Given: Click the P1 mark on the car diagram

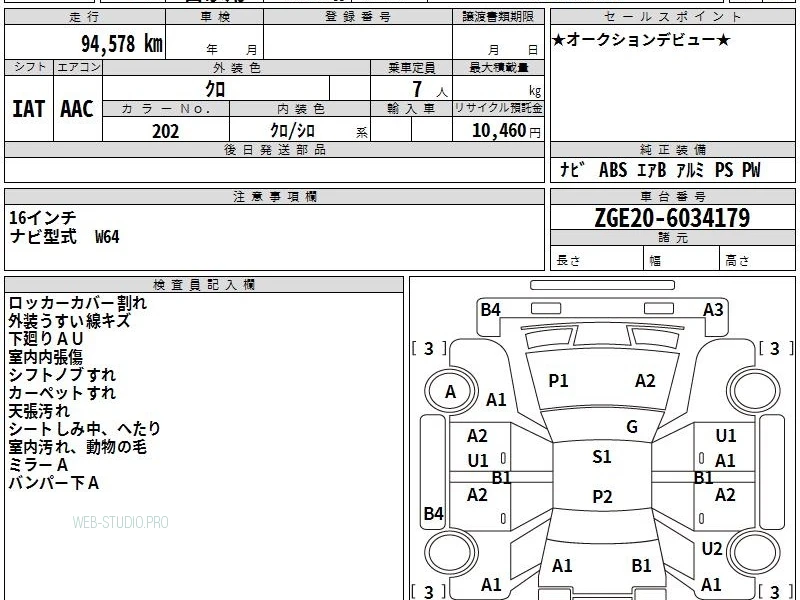Looking at the screenshot, I should click(558, 381).
